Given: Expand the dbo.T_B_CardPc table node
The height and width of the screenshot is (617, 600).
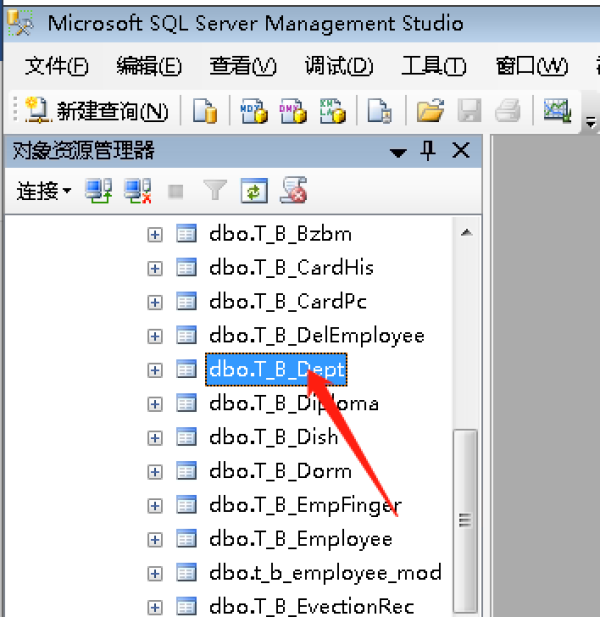Looking at the screenshot, I should (155, 303).
